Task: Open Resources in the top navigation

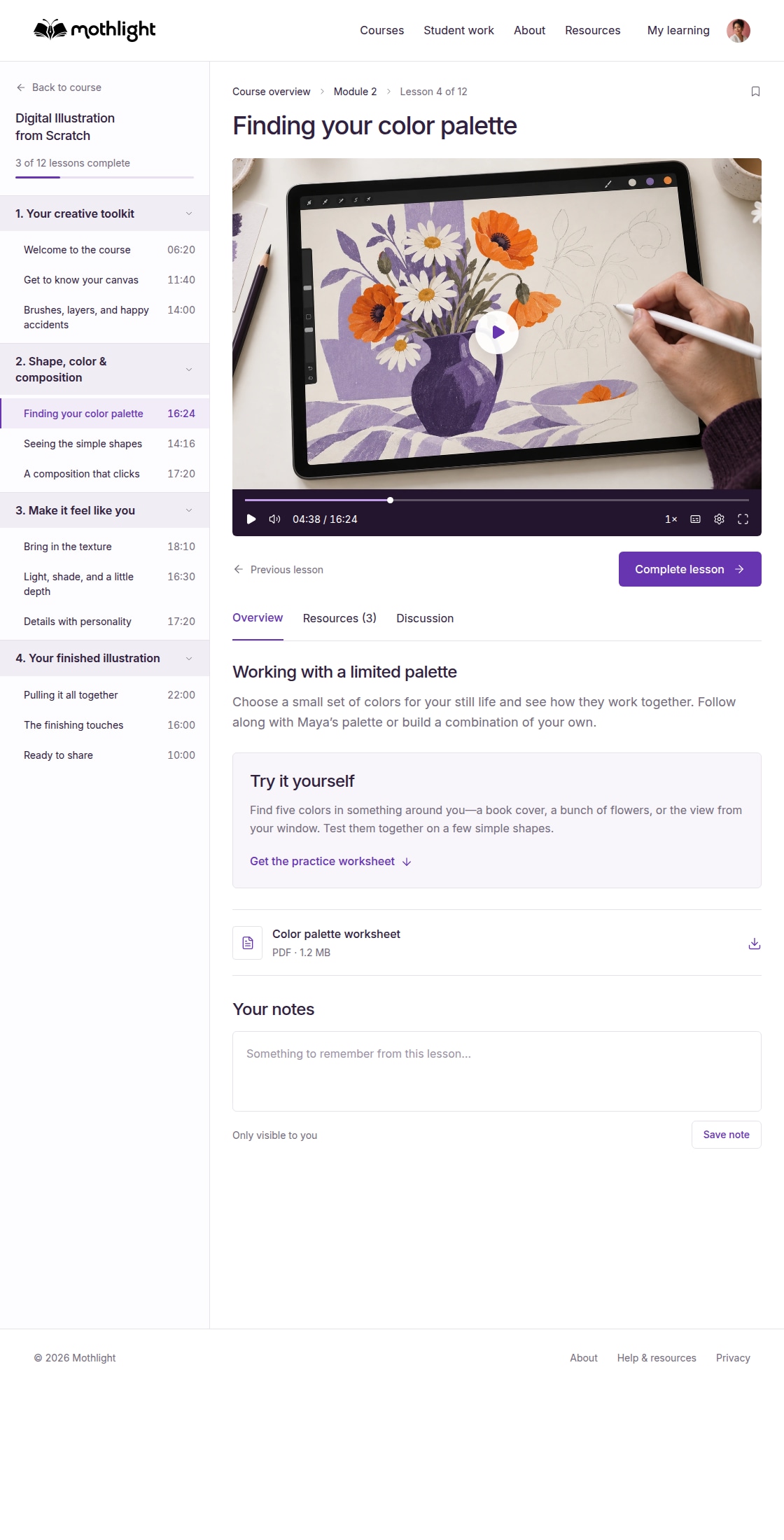Action: 592,30
